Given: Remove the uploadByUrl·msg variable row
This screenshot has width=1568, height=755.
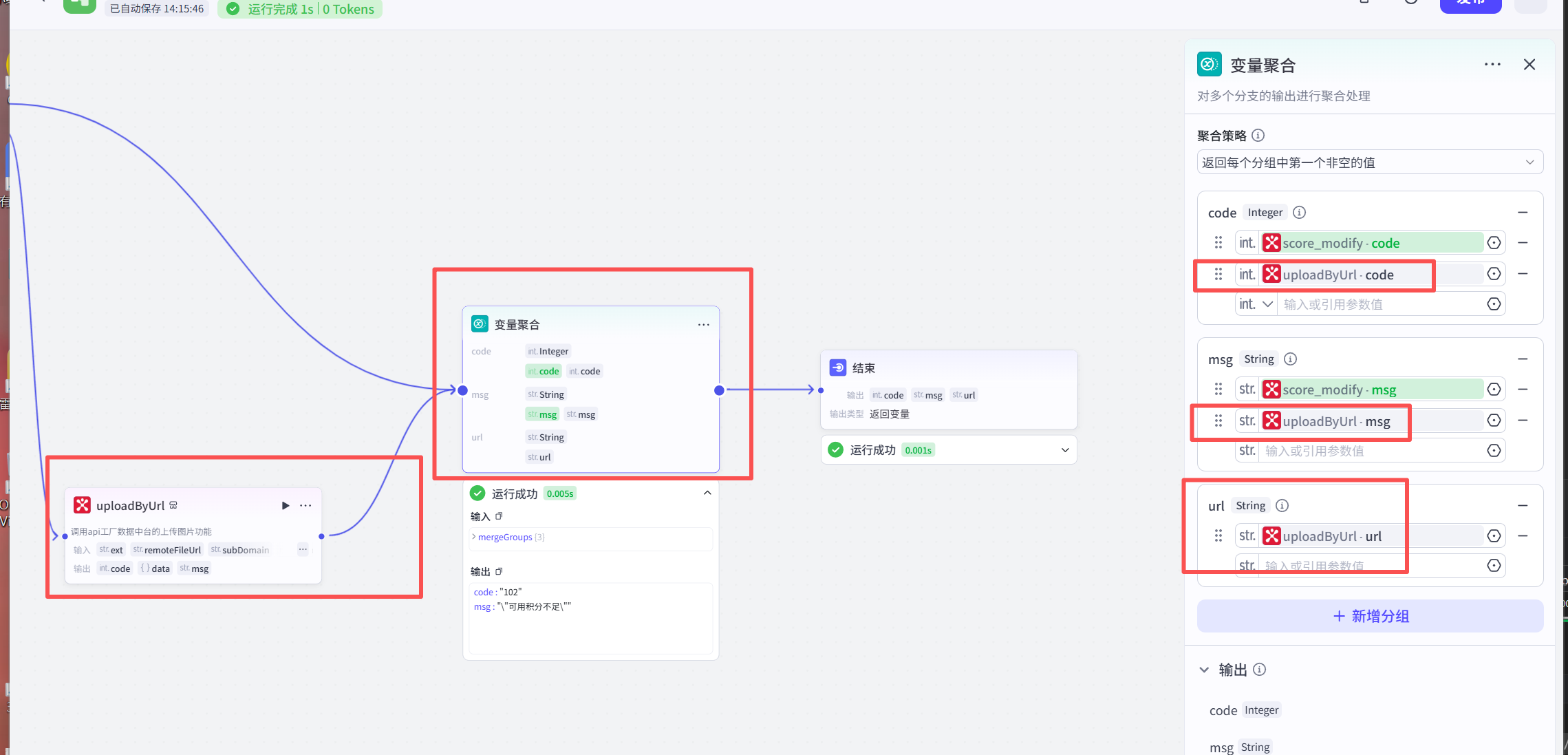Looking at the screenshot, I should 1523,421.
